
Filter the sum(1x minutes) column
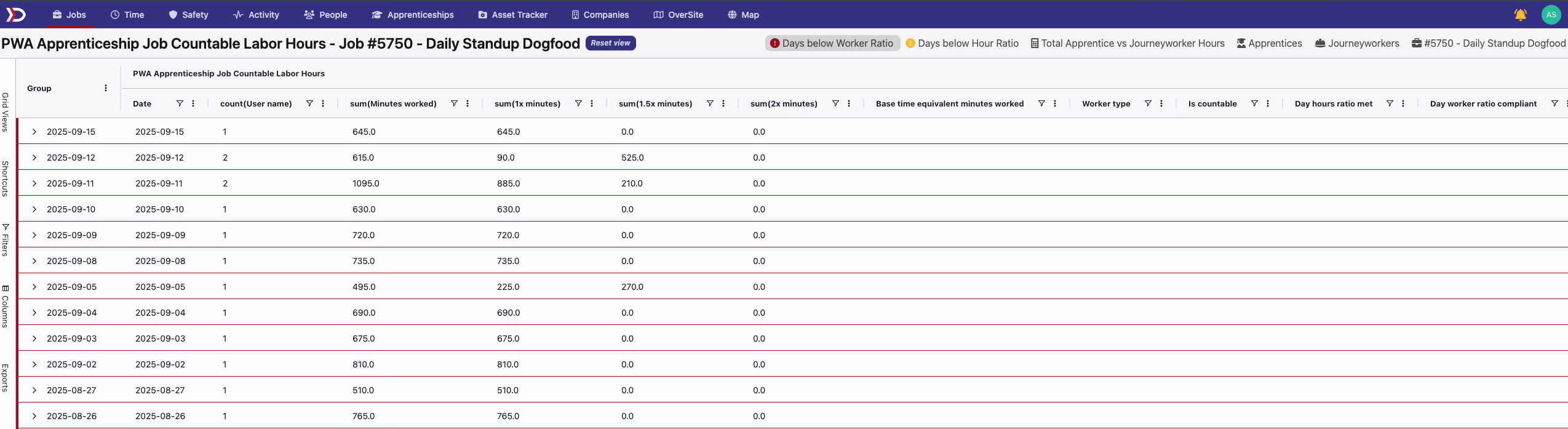click(578, 103)
